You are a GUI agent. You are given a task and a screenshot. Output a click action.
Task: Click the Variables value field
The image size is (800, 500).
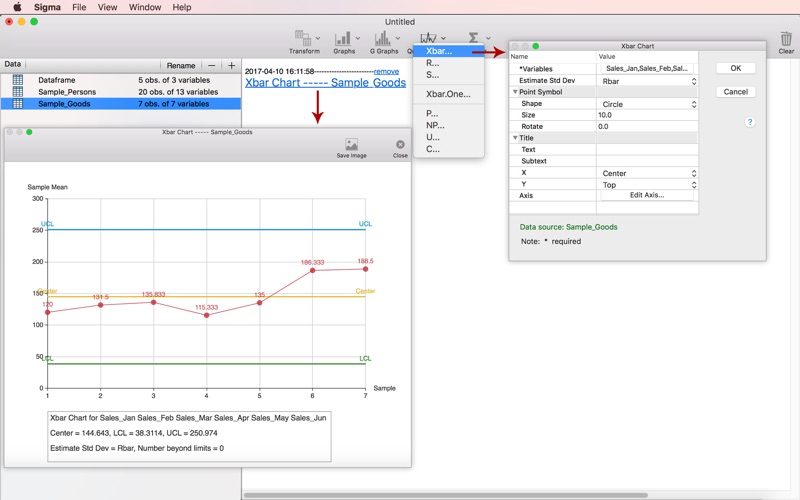(x=647, y=68)
